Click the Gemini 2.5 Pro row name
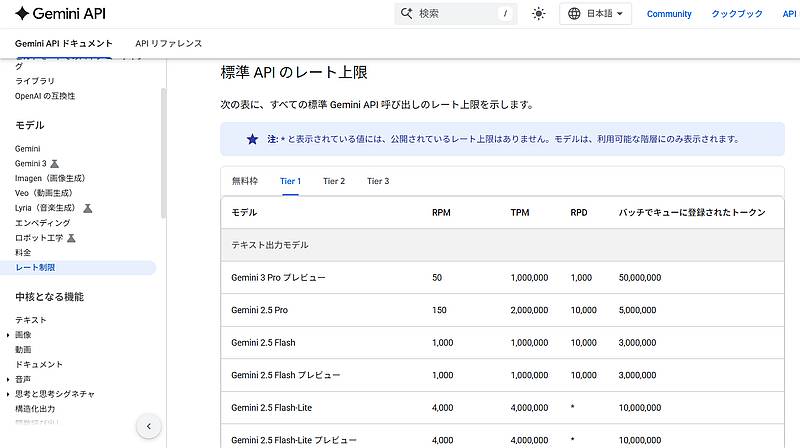This screenshot has height=448, width=800. click(259, 310)
